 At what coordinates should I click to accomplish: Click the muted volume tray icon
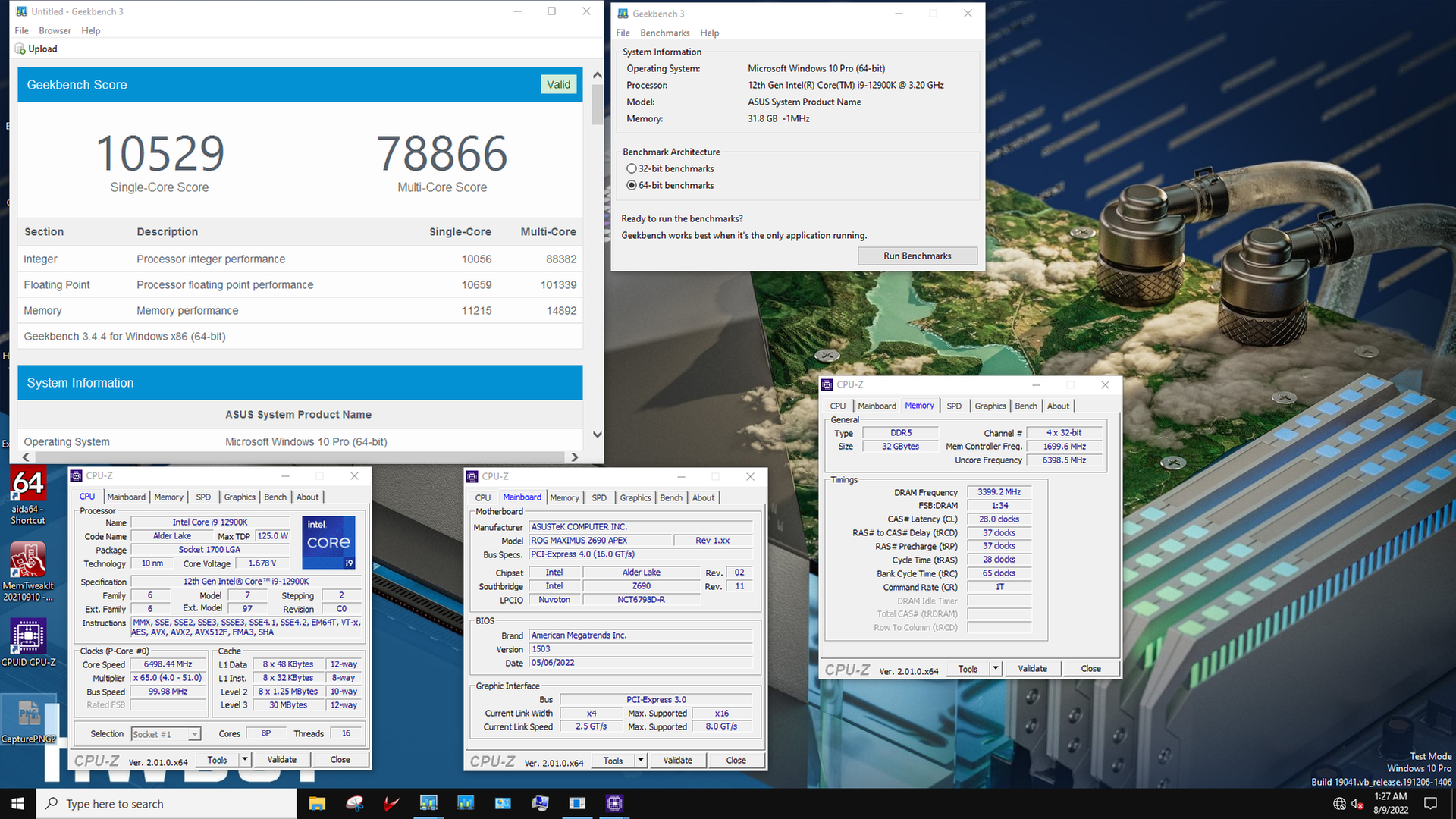point(1357,804)
